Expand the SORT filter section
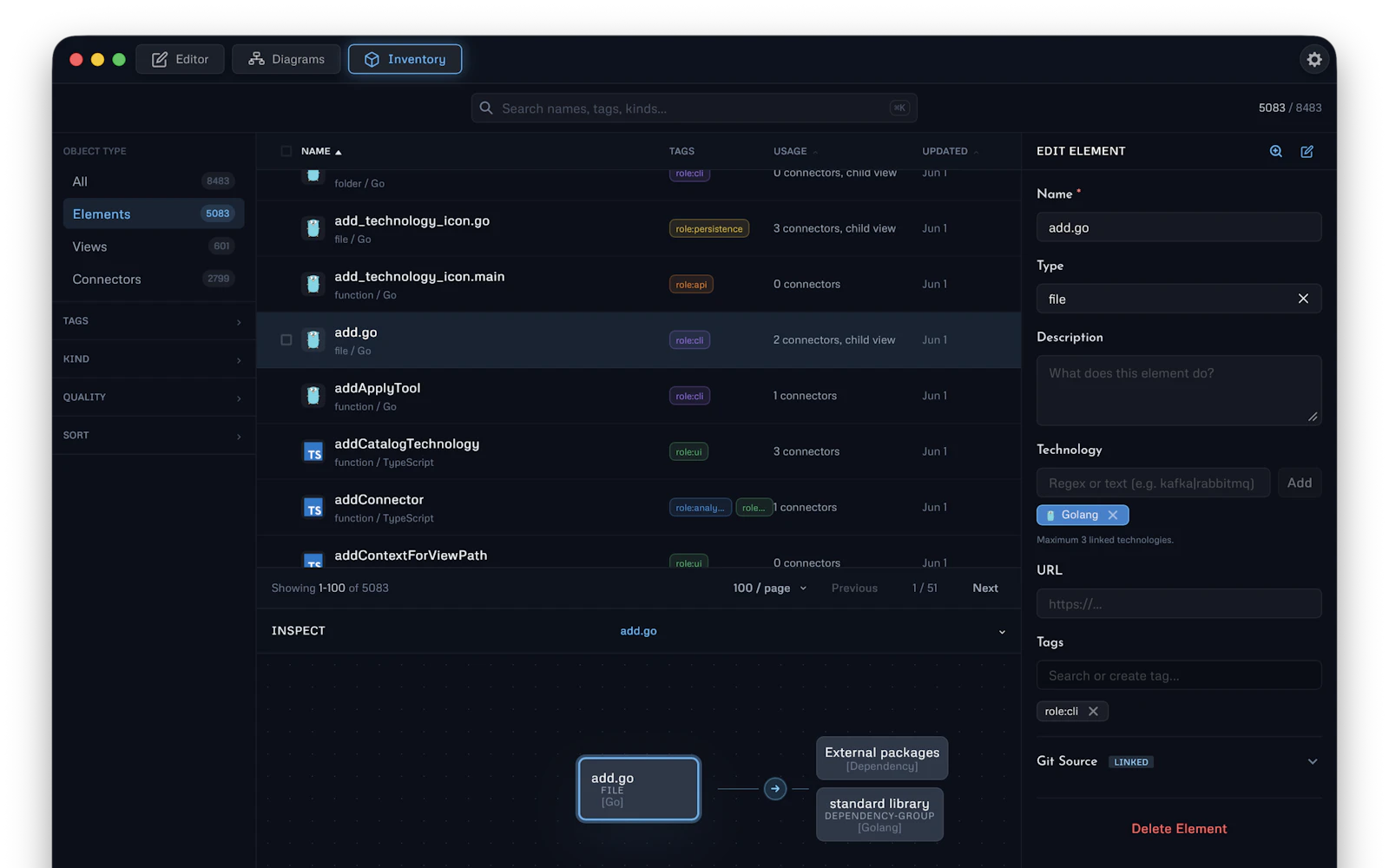The width and height of the screenshot is (1389, 868). click(x=153, y=436)
